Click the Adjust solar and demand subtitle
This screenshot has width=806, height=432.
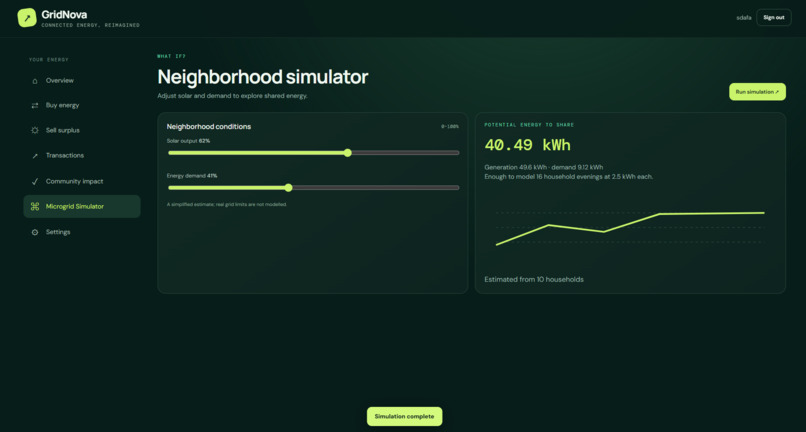[232, 96]
